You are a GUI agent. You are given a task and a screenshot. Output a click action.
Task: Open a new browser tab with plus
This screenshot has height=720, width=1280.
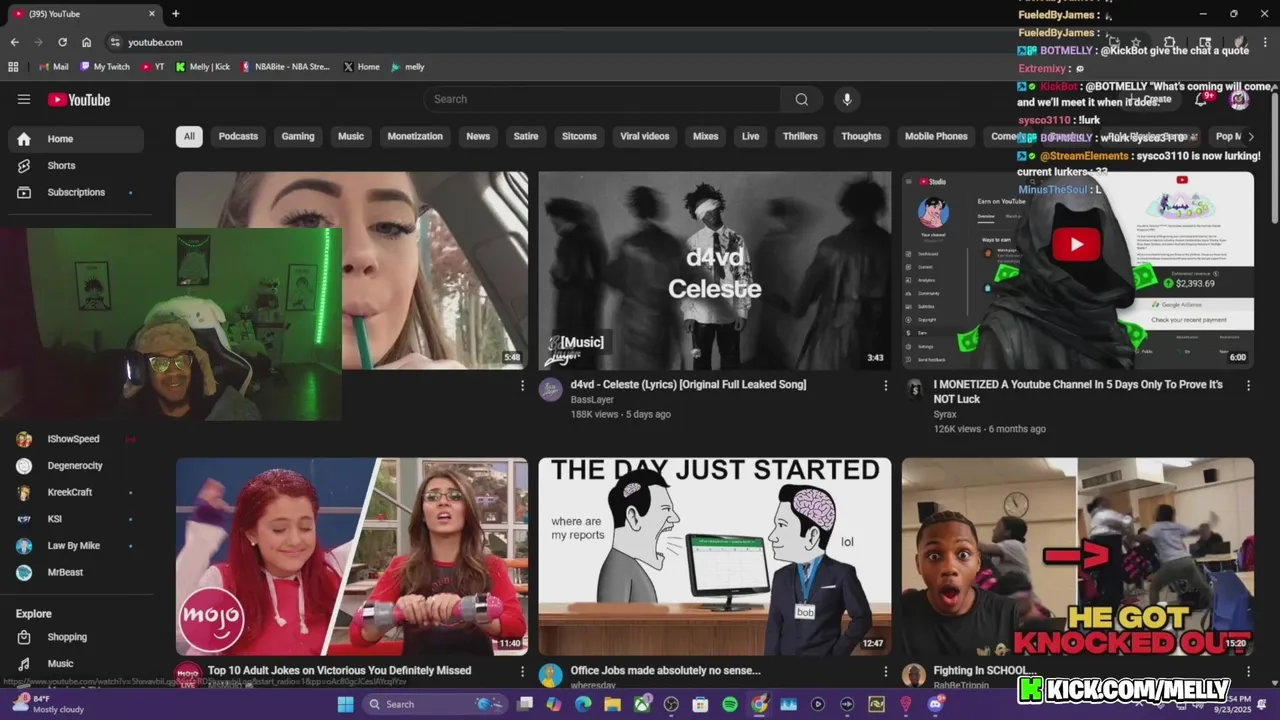[176, 14]
